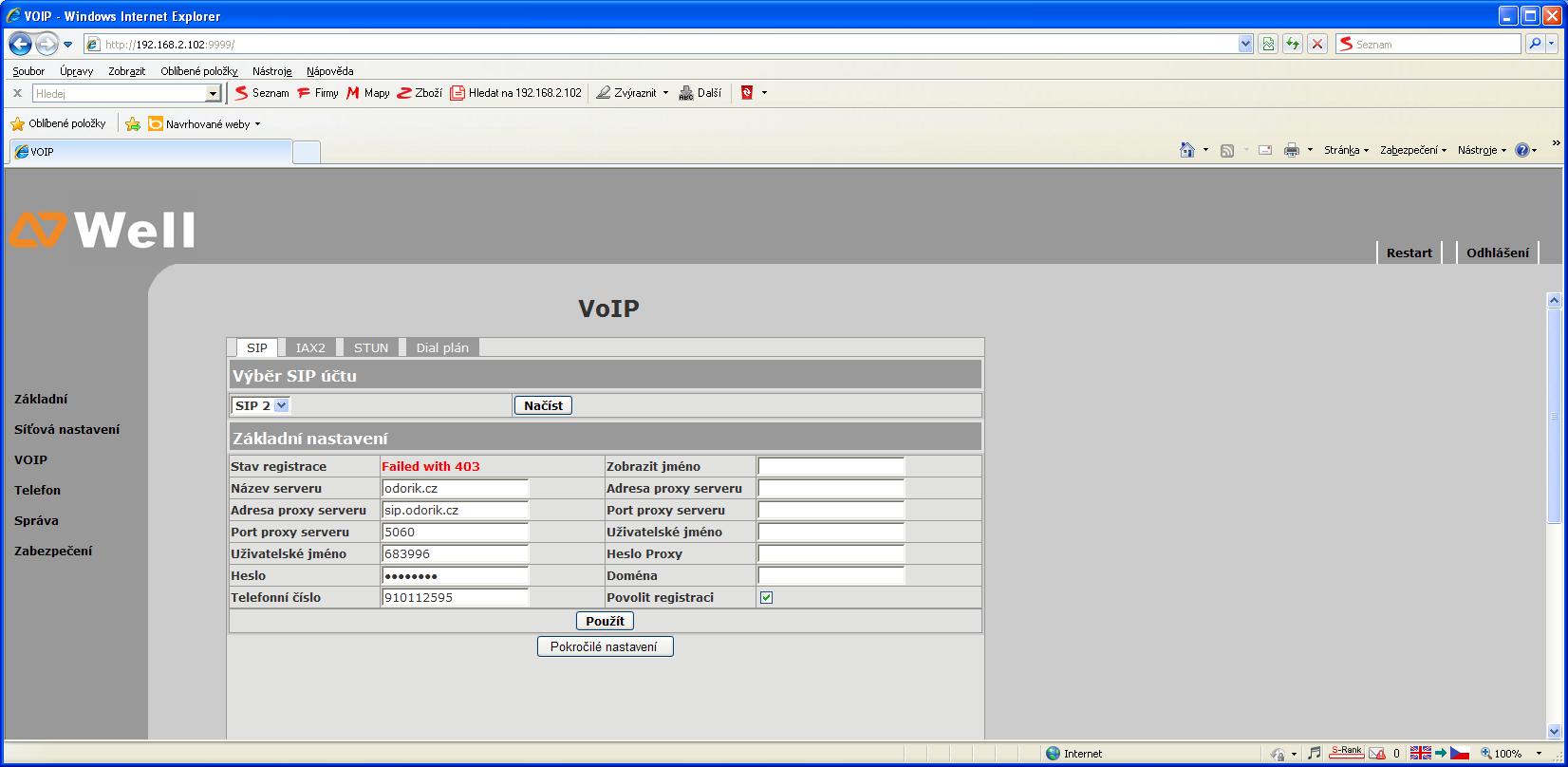Click the Heslo password field
This screenshot has height=767, width=1568.
pos(455,575)
